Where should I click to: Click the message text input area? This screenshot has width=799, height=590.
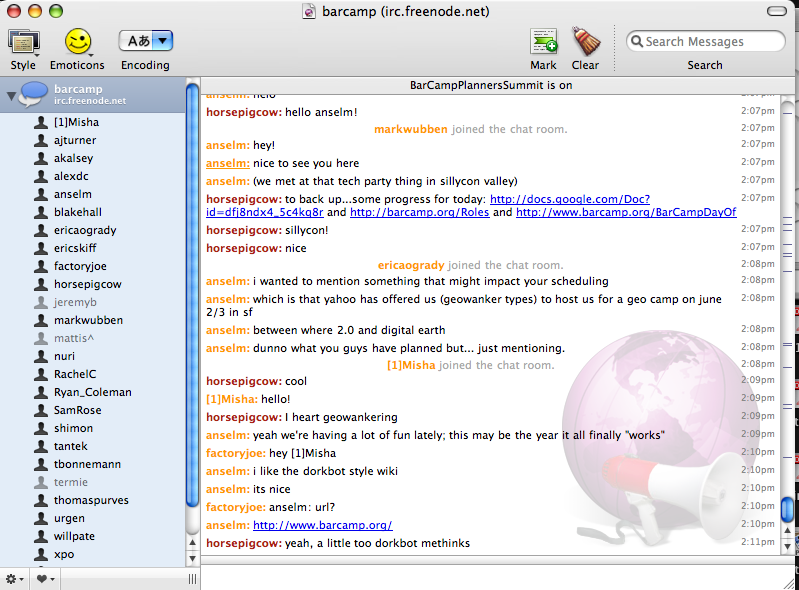tap(492, 578)
